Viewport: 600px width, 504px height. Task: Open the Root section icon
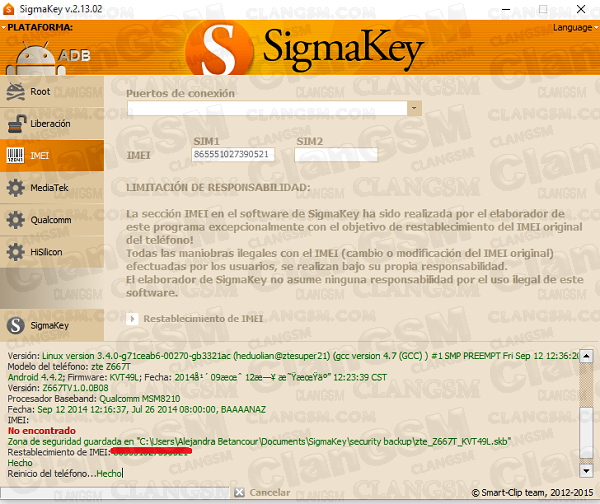16,91
